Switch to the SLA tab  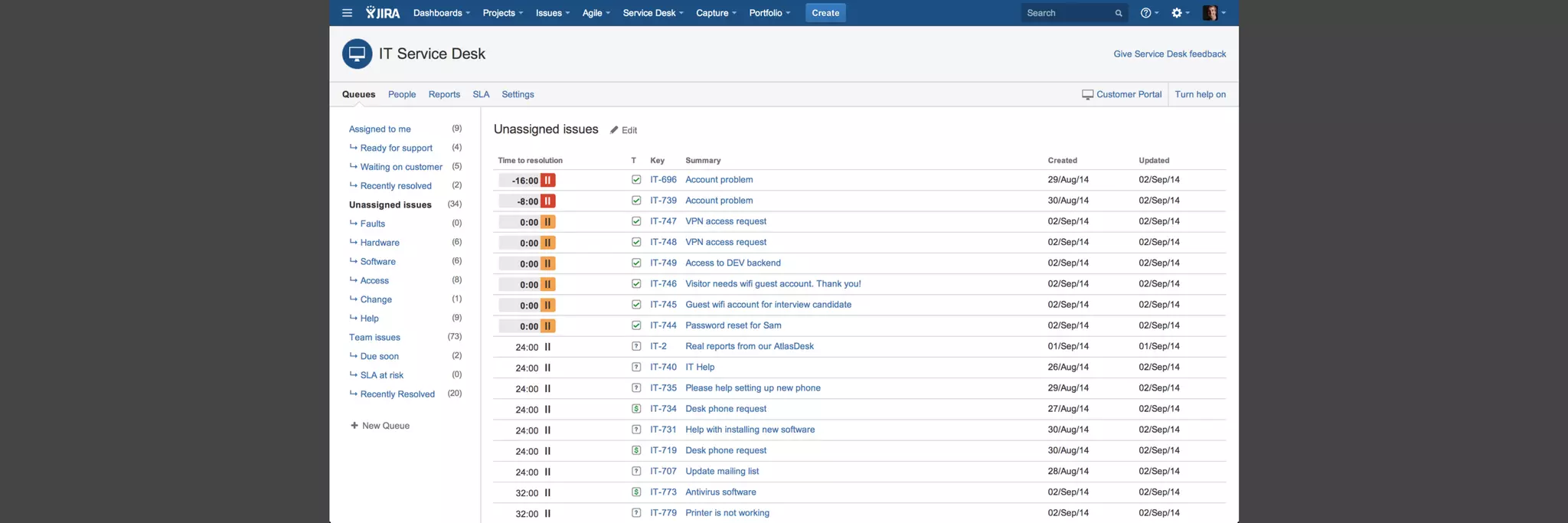click(x=481, y=94)
